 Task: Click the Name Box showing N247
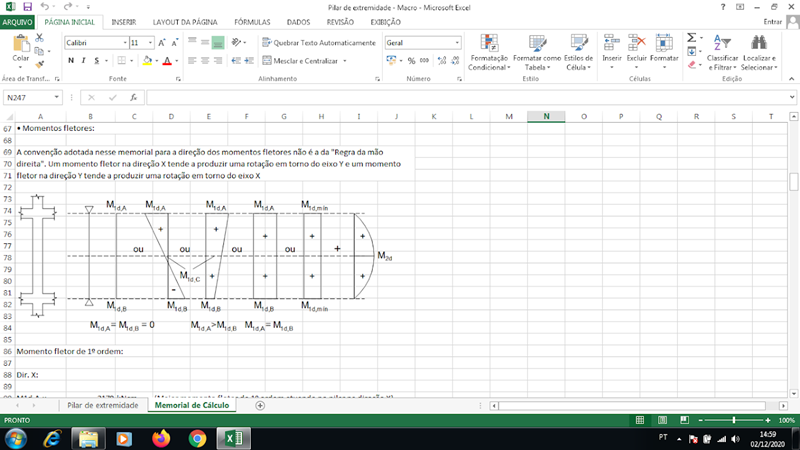pos(33,97)
